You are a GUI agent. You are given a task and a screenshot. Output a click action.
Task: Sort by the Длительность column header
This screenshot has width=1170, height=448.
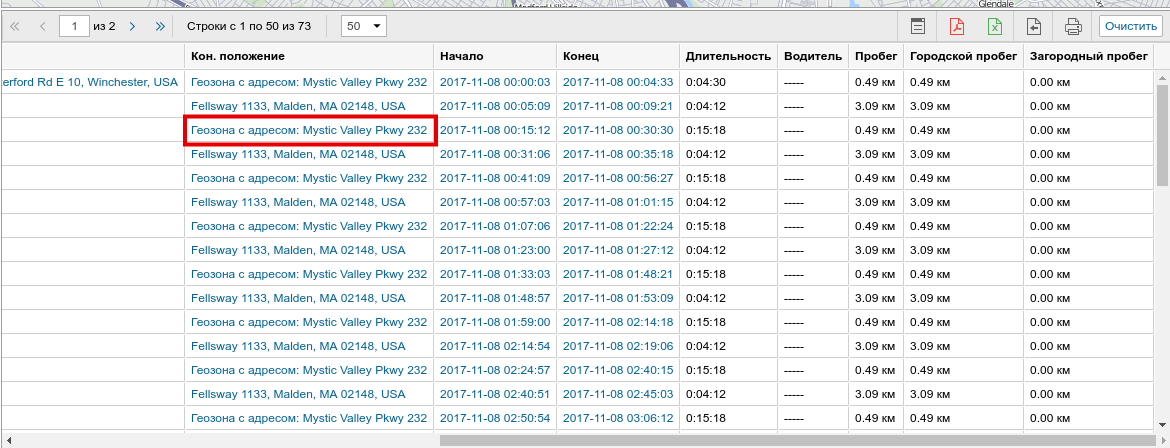point(727,56)
